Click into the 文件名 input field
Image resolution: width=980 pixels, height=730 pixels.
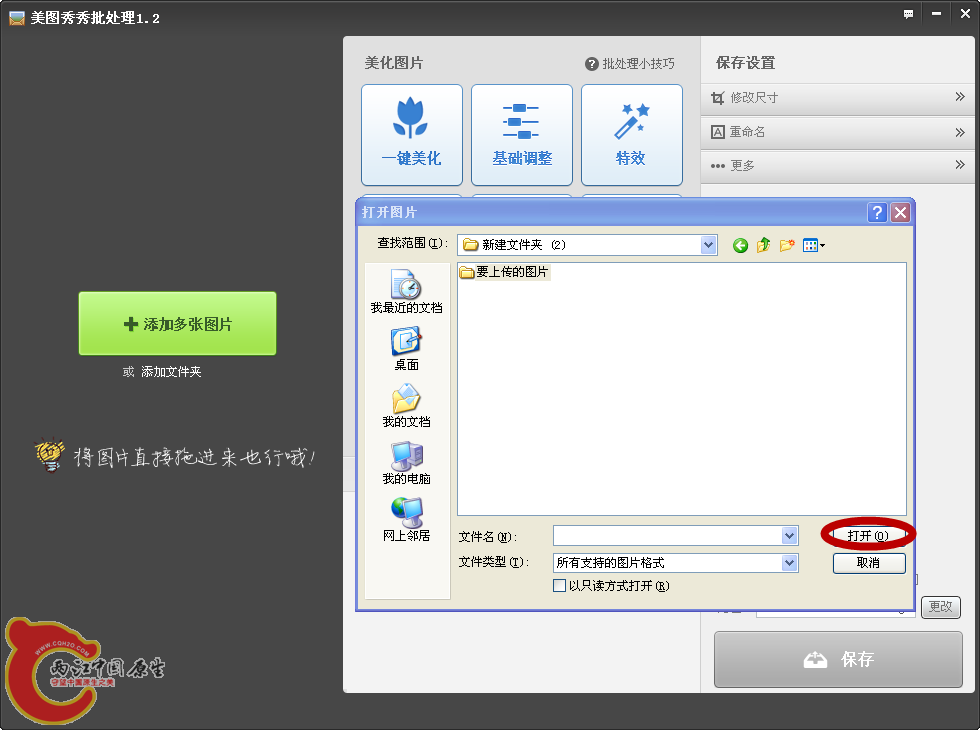[668, 536]
